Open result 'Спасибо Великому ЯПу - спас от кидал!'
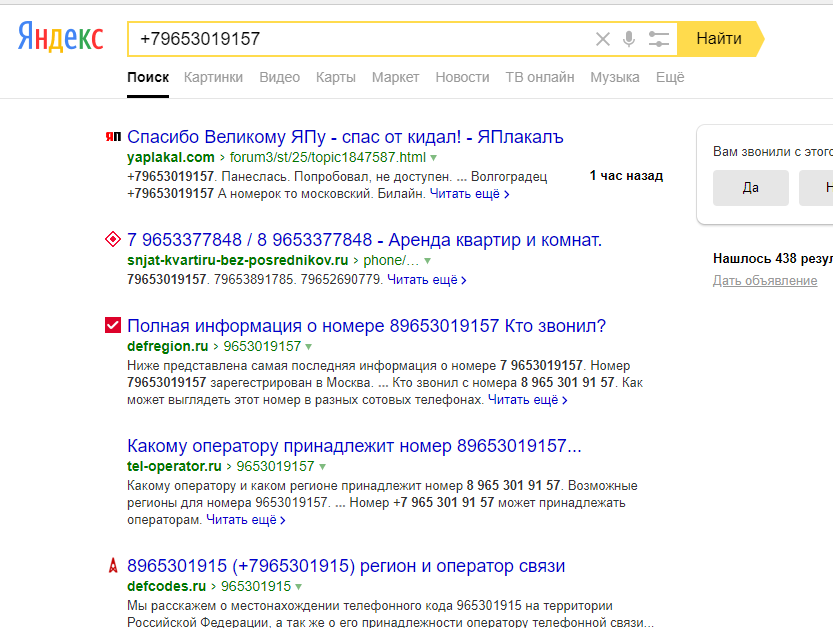The height and width of the screenshot is (628, 833). point(345,137)
